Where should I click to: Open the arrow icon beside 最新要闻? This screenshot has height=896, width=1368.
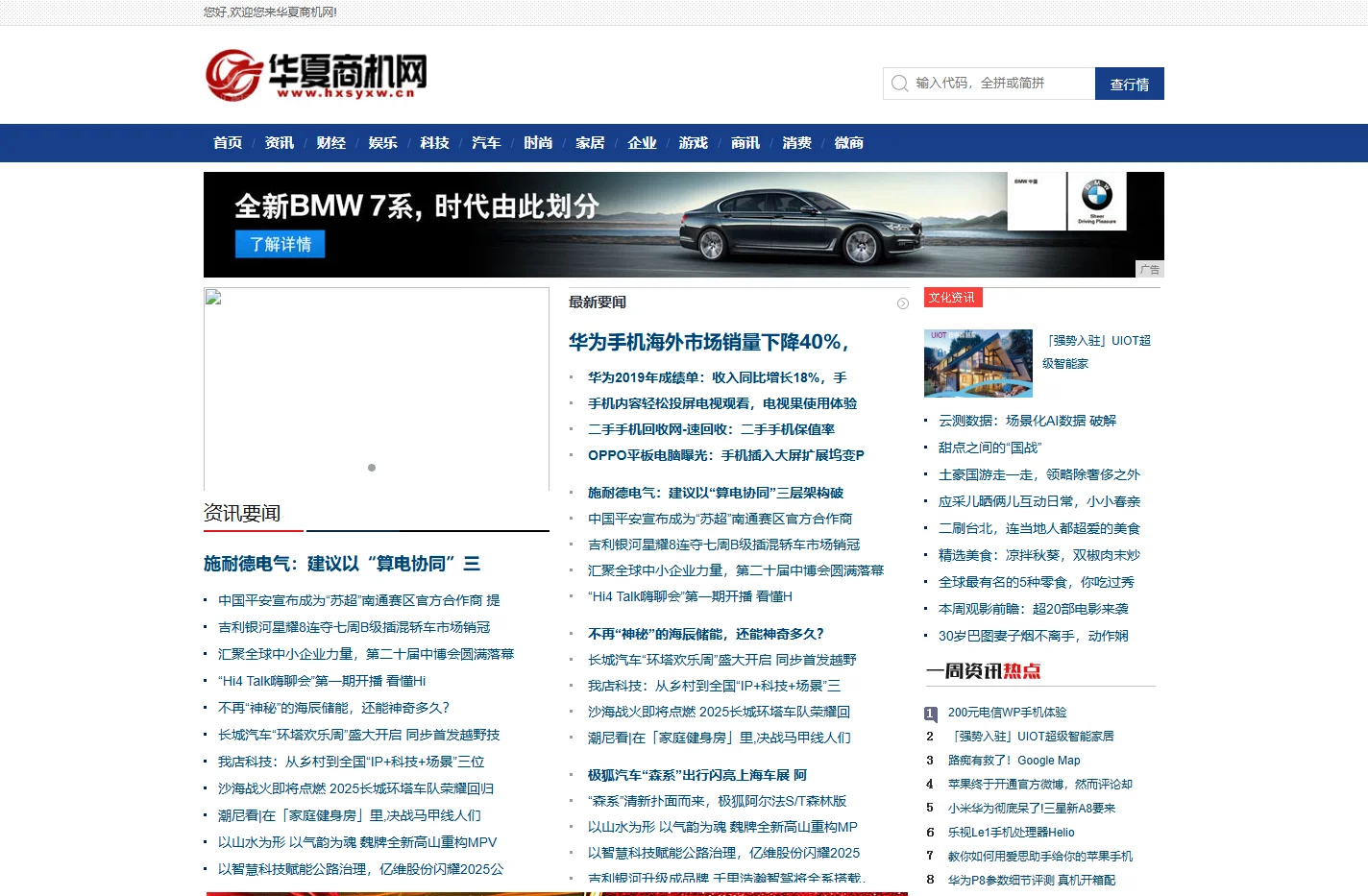click(x=903, y=303)
